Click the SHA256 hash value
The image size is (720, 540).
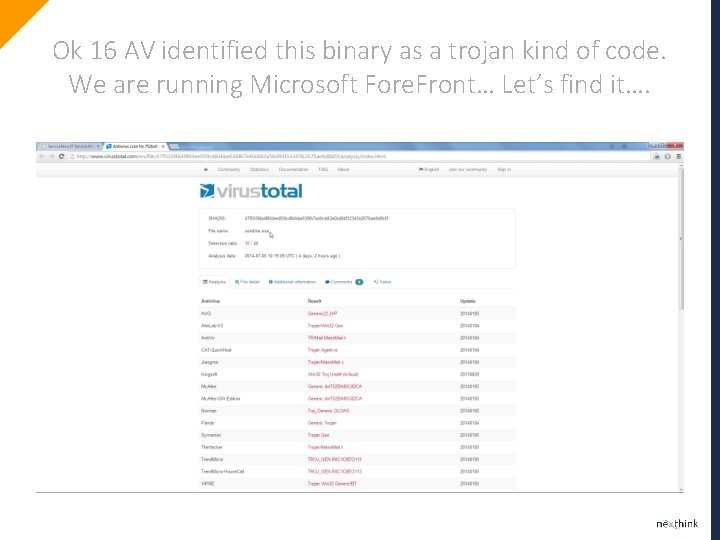click(x=316, y=219)
